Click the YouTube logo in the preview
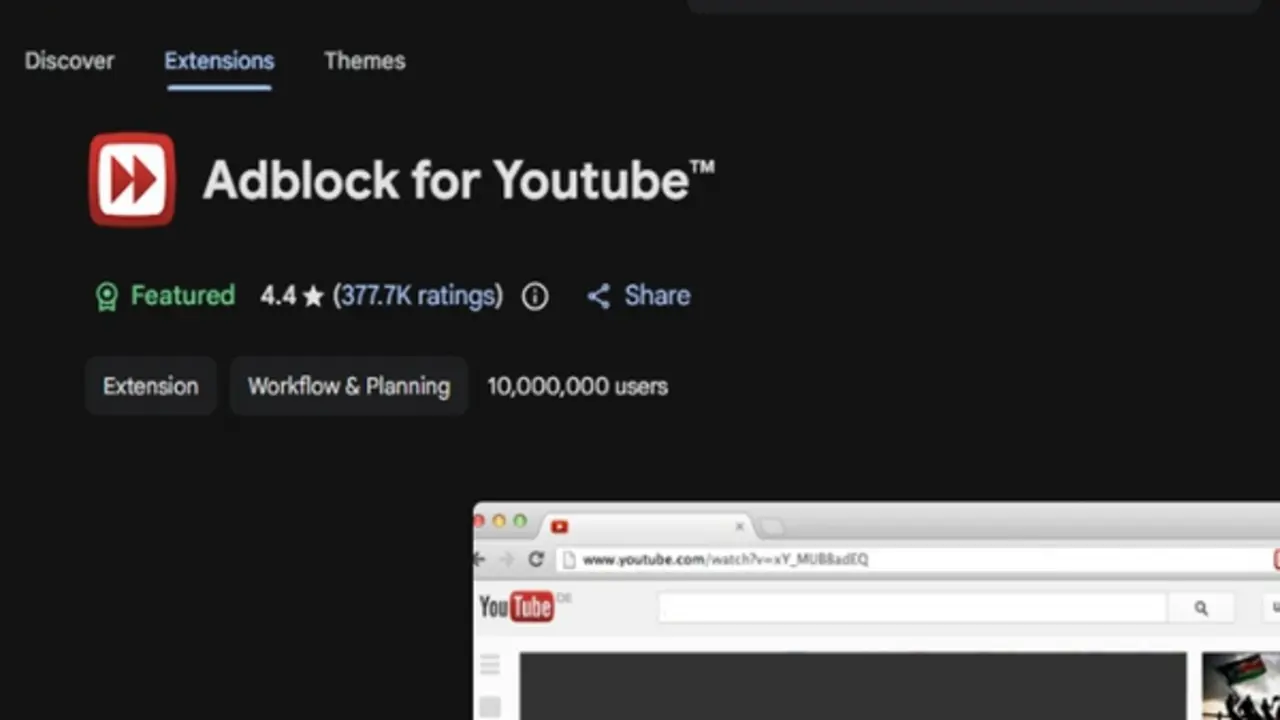1280x720 pixels. click(x=516, y=606)
